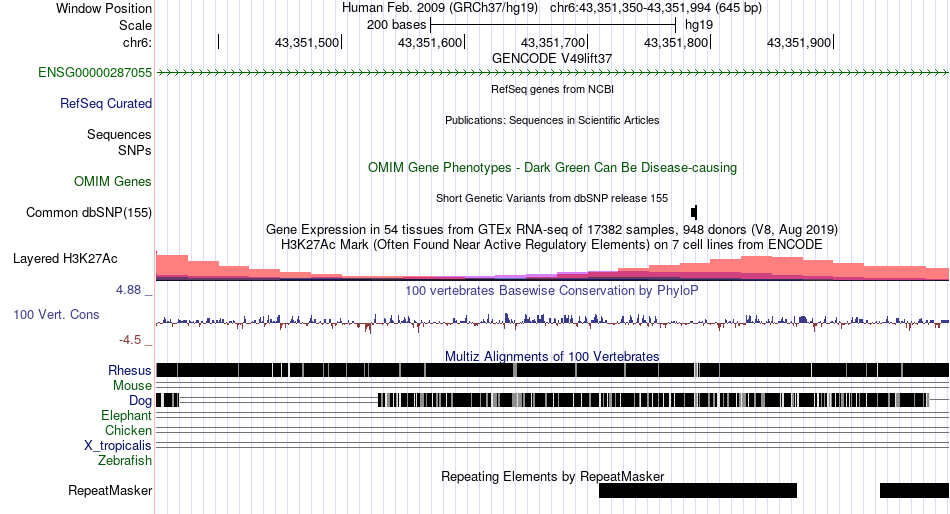Click the hg19 assembly label by scale bar

point(699,25)
